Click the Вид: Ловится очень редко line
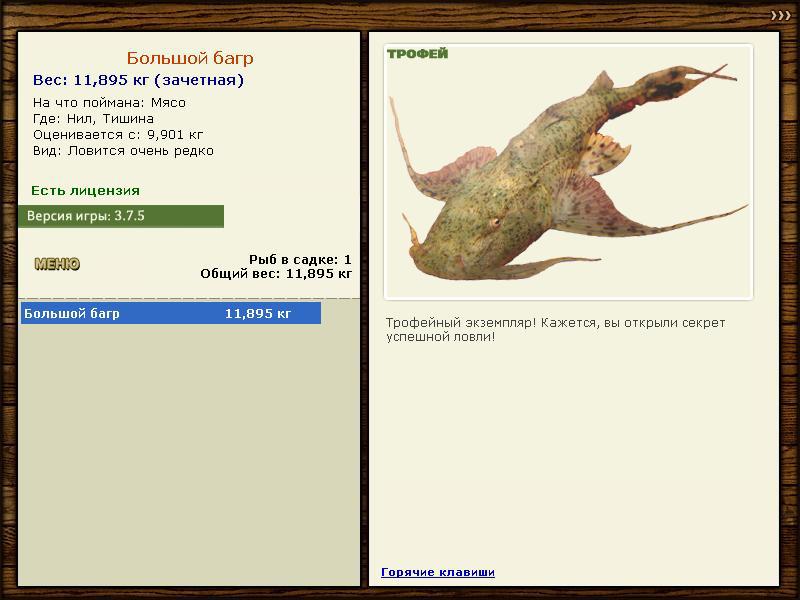800x600 pixels. [123, 151]
